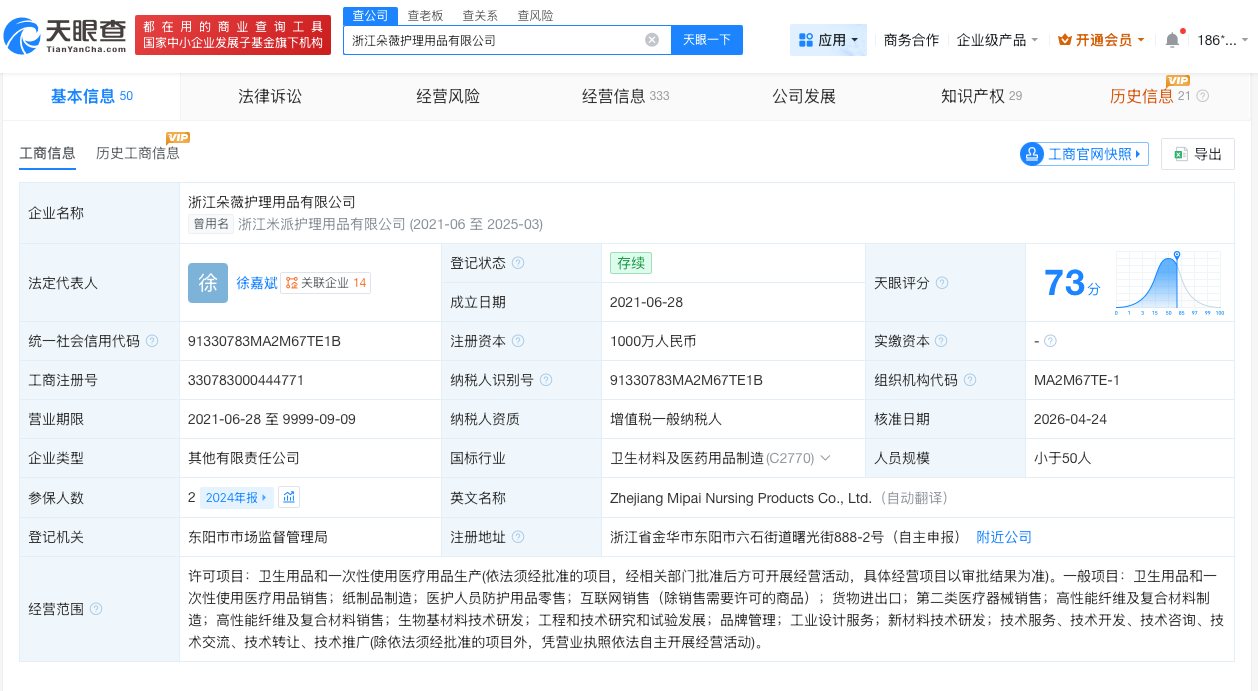This screenshot has width=1258, height=691.
Task: Click the clear input icon in search box
Action: [652, 39]
